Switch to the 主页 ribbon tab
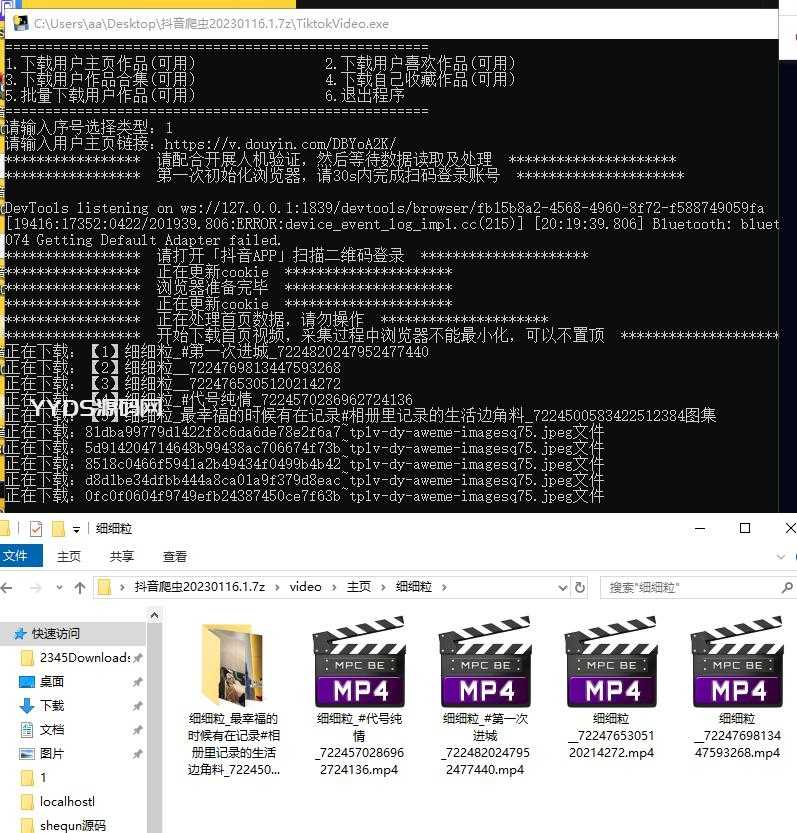 pyautogui.click(x=69, y=556)
